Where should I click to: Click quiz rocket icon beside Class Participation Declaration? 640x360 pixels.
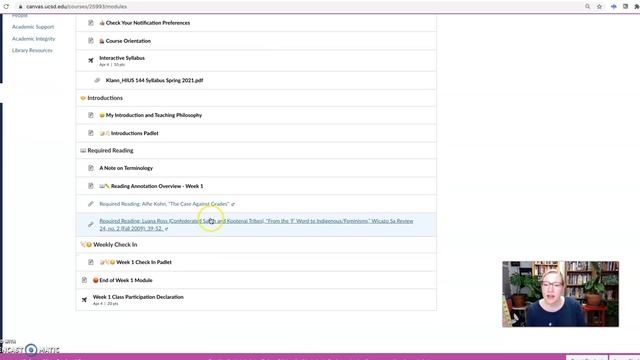pos(84,300)
